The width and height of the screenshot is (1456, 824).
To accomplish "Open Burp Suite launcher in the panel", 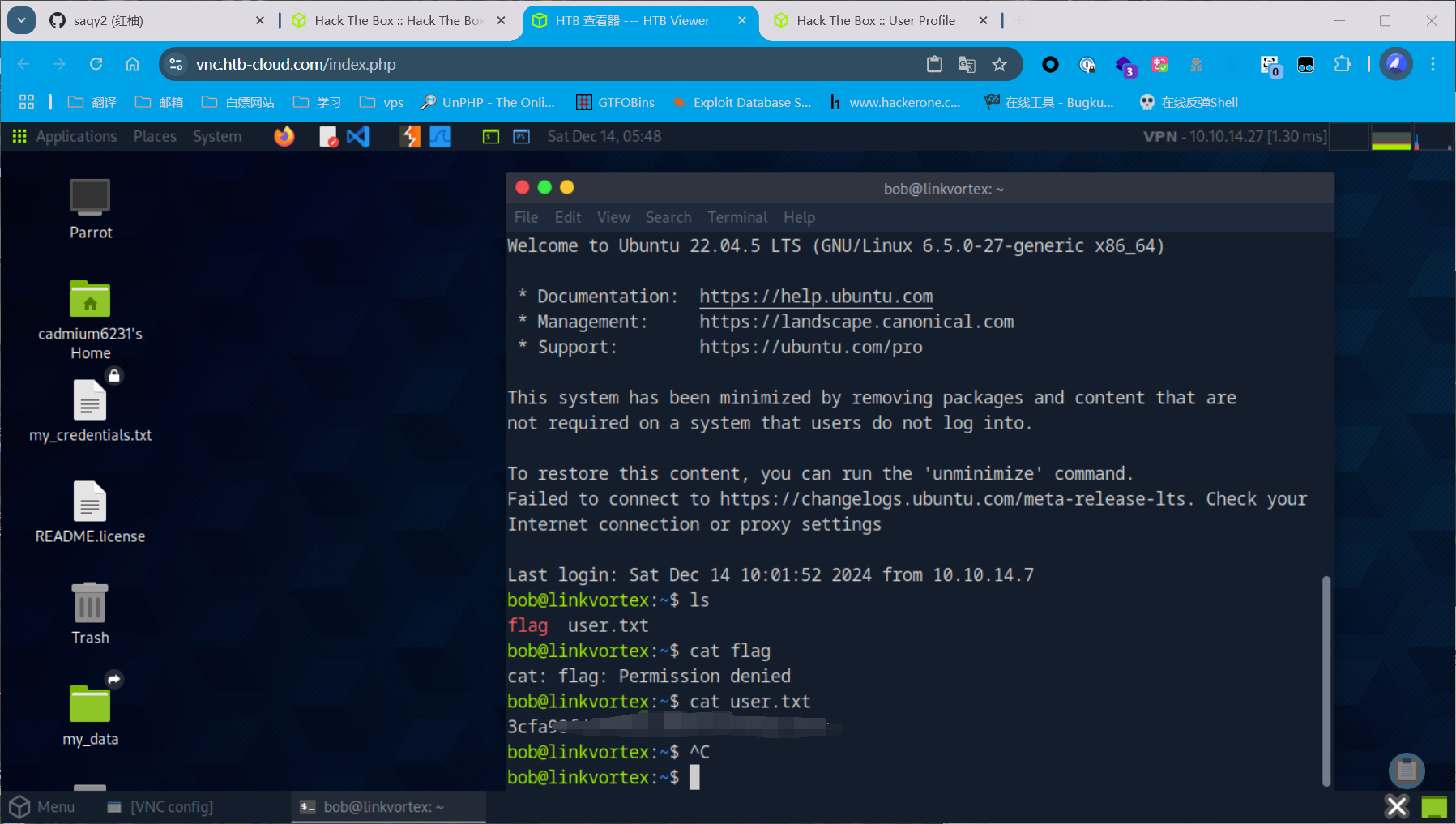I will click(411, 136).
